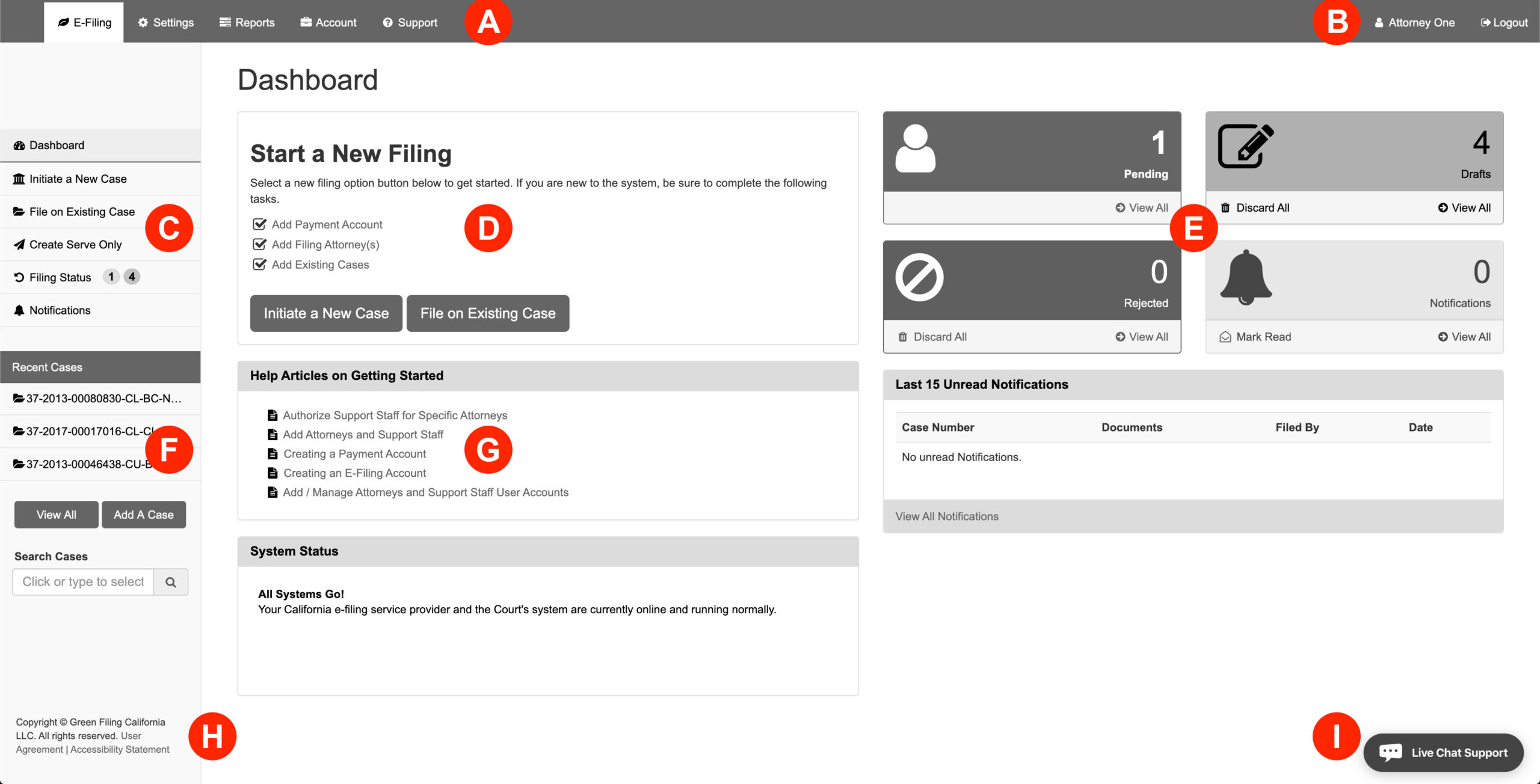Open the Settings menu in top bar
Screen dimensions: 1540x784
coord(165,22)
